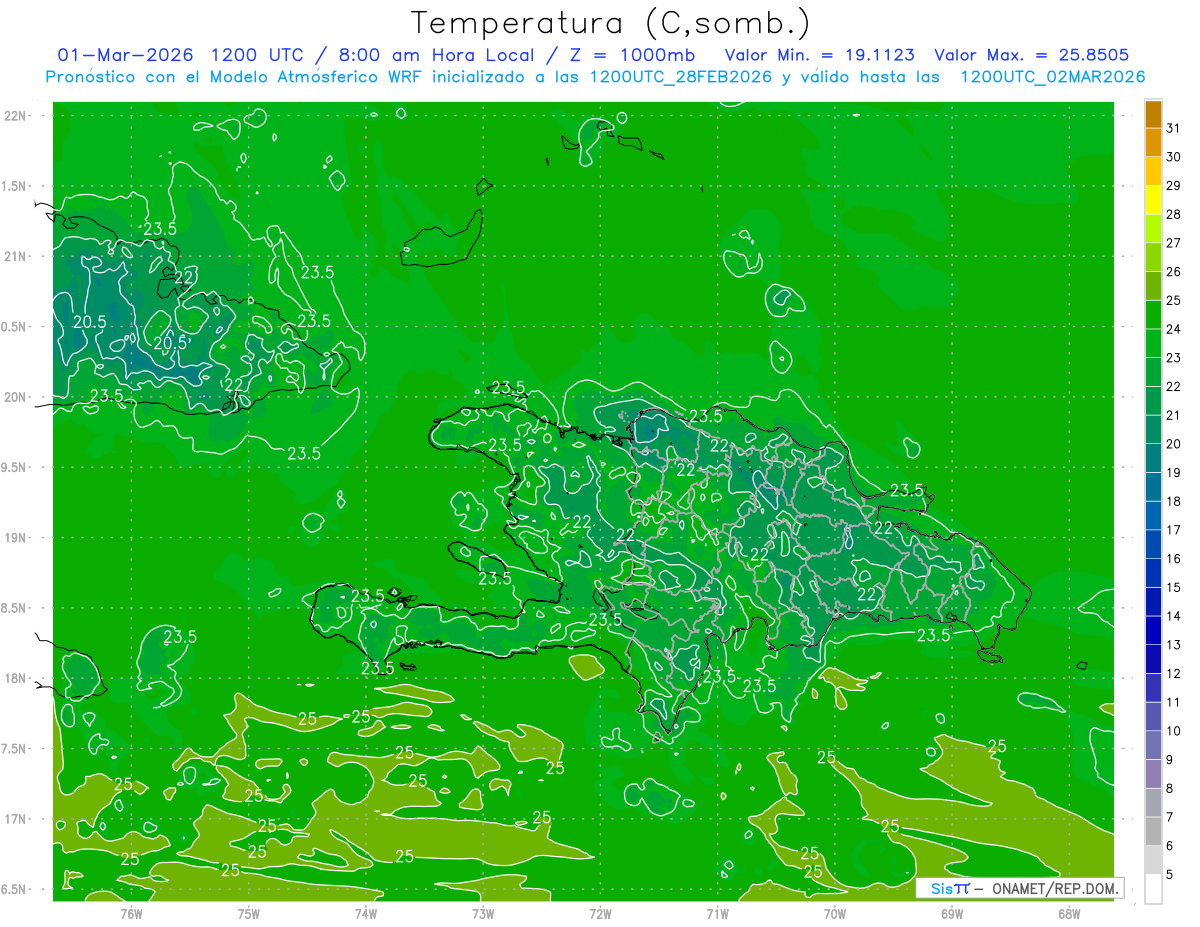Click the longitude label "75W"
Viewport: 1200px width, 927px height.
(248, 913)
